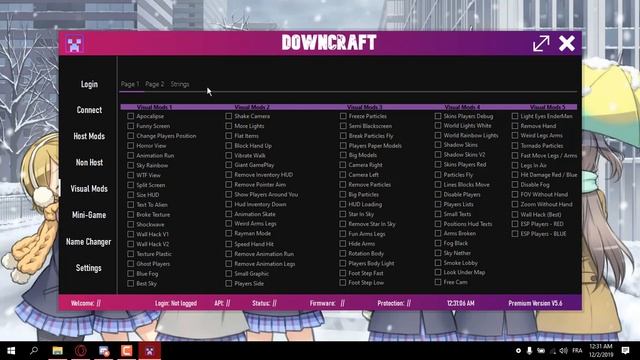Check ESP Players - RED
Viewport: 640px width, 360px height.
click(515, 224)
